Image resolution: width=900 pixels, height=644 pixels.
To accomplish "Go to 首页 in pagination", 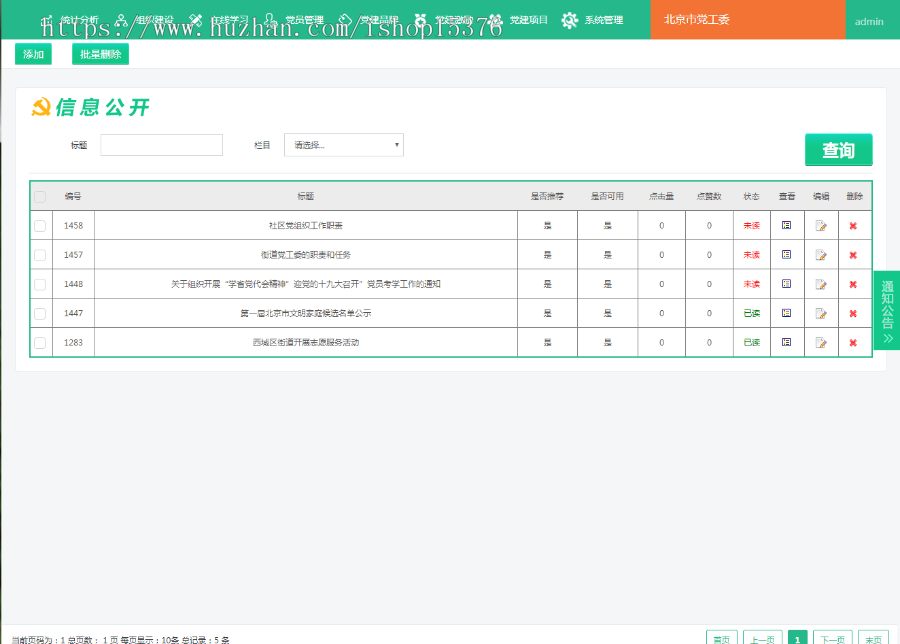I will [721, 638].
